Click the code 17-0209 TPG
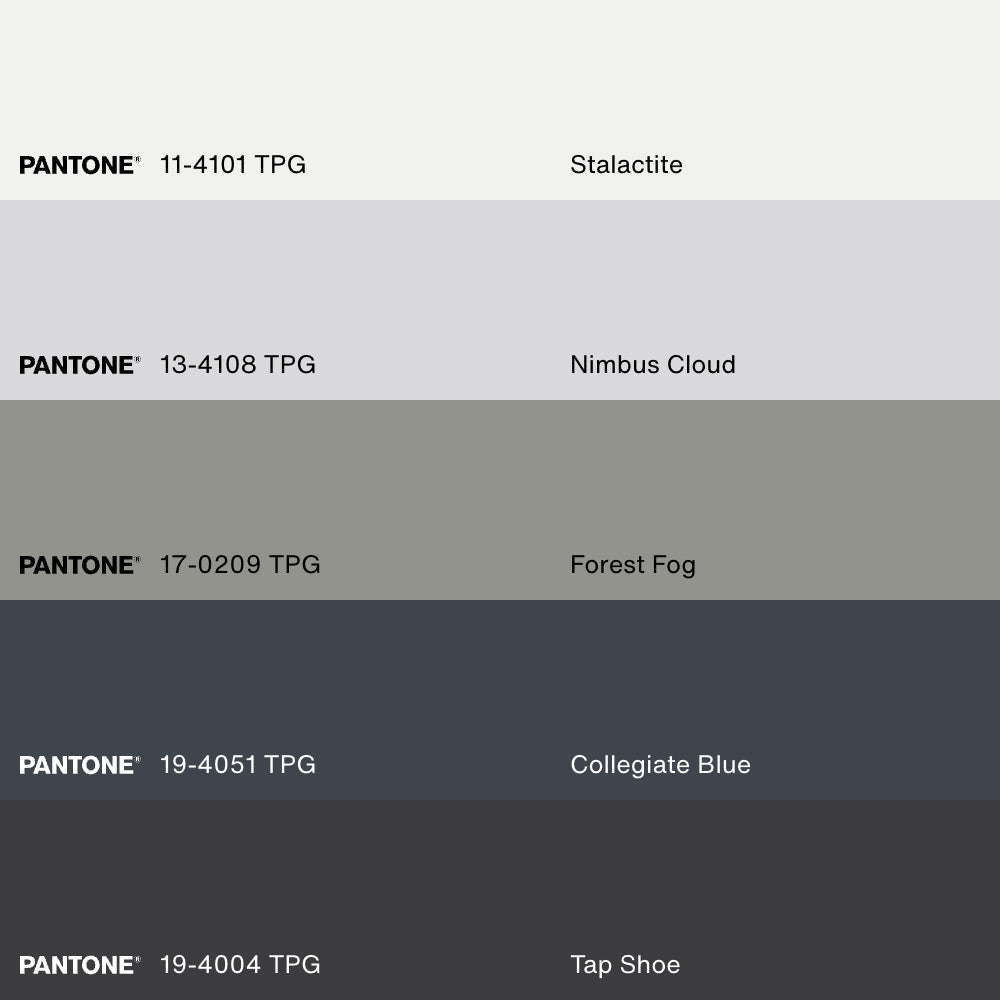Viewport: 1000px width, 1000px height. click(x=240, y=565)
